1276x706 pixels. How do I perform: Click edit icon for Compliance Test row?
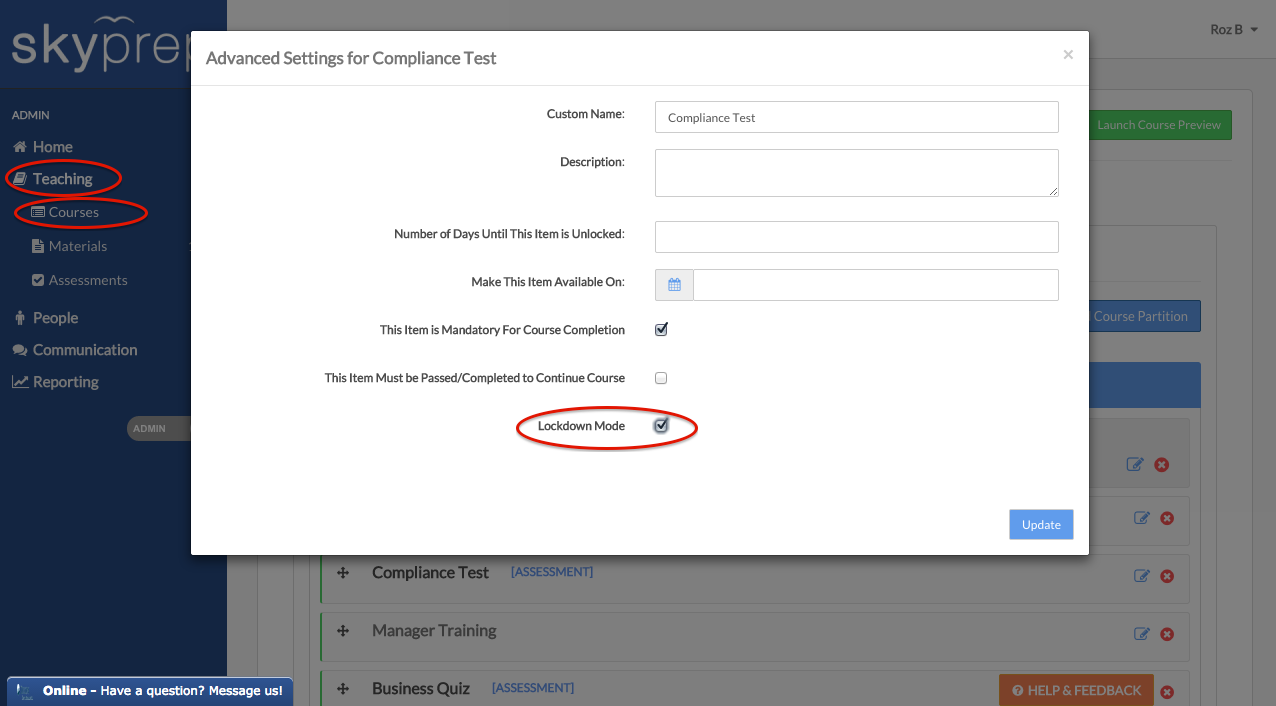[x=1141, y=576]
